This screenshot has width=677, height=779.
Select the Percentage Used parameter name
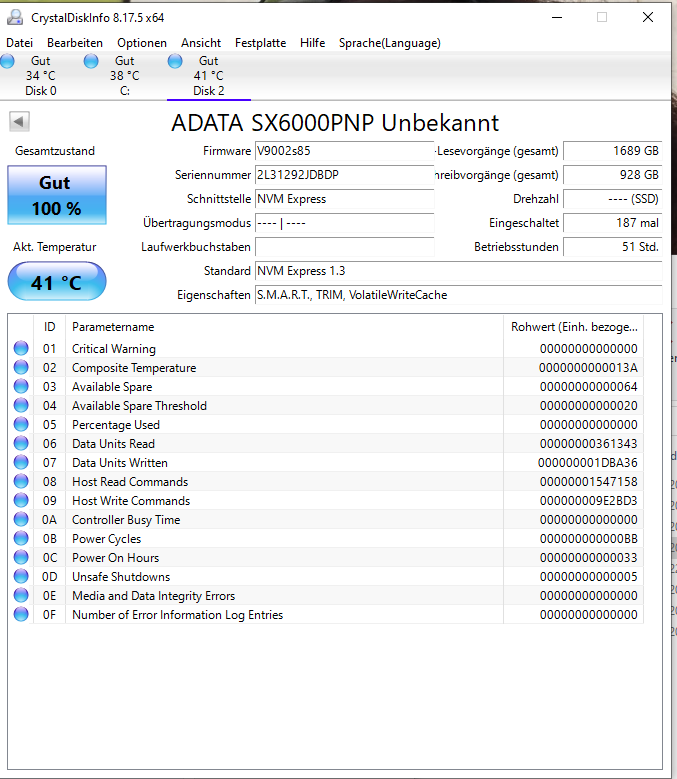click(116, 425)
